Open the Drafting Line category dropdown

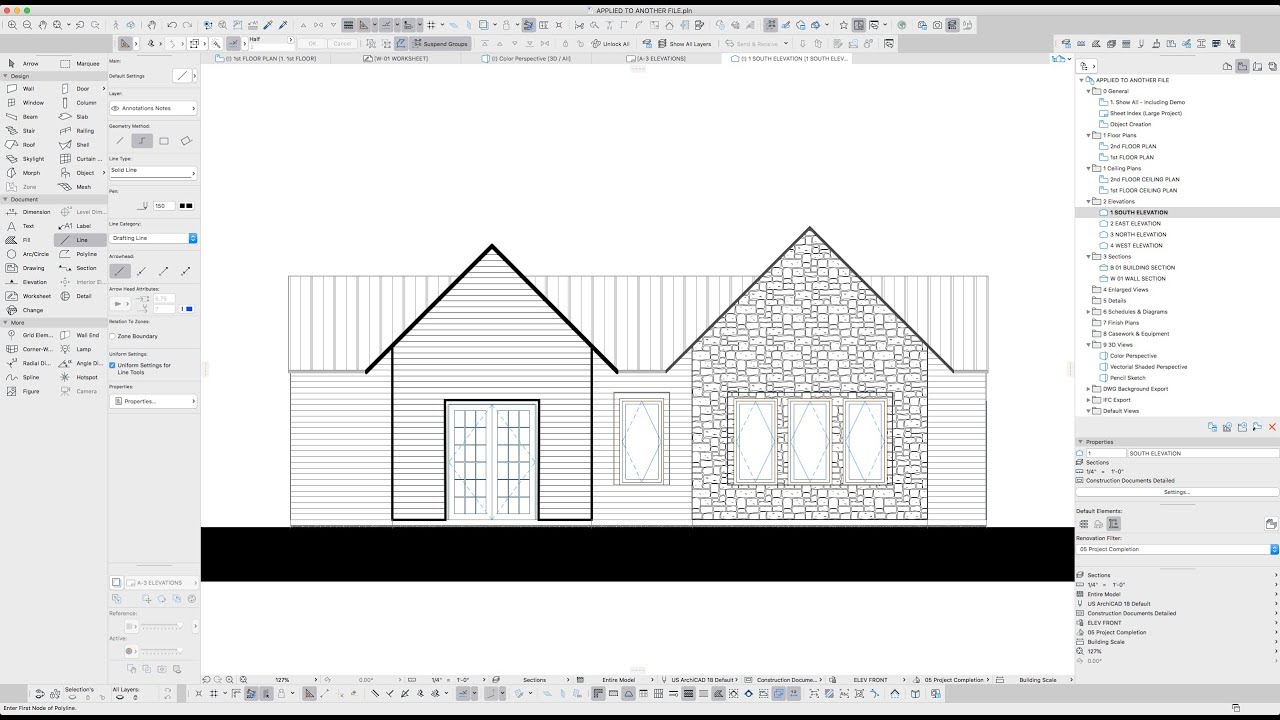152,238
